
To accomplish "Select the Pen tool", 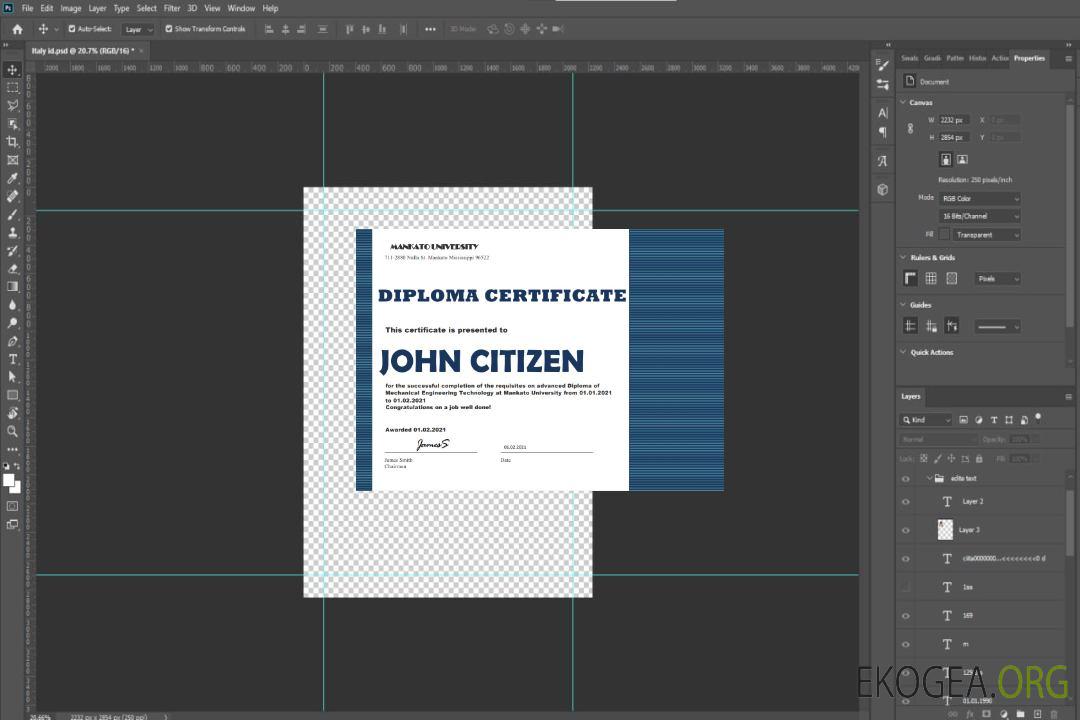I will pos(12,341).
